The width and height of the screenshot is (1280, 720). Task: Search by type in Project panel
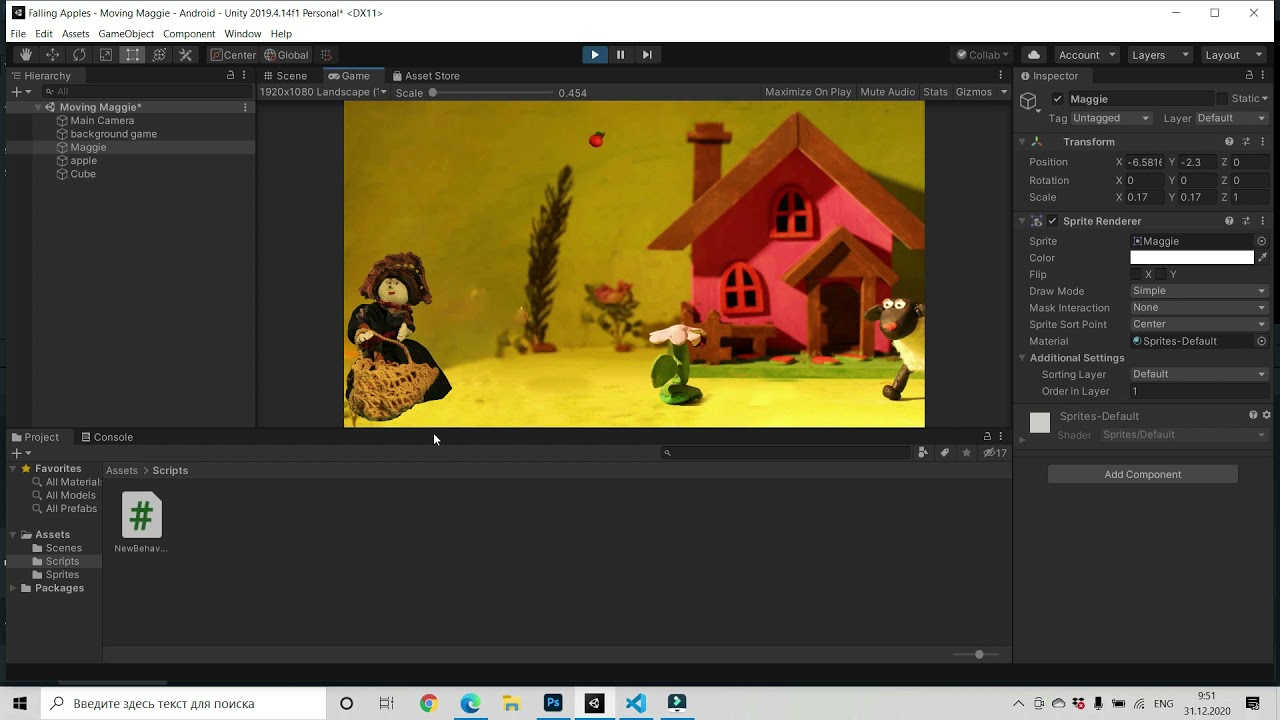click(x=923, y=453)
